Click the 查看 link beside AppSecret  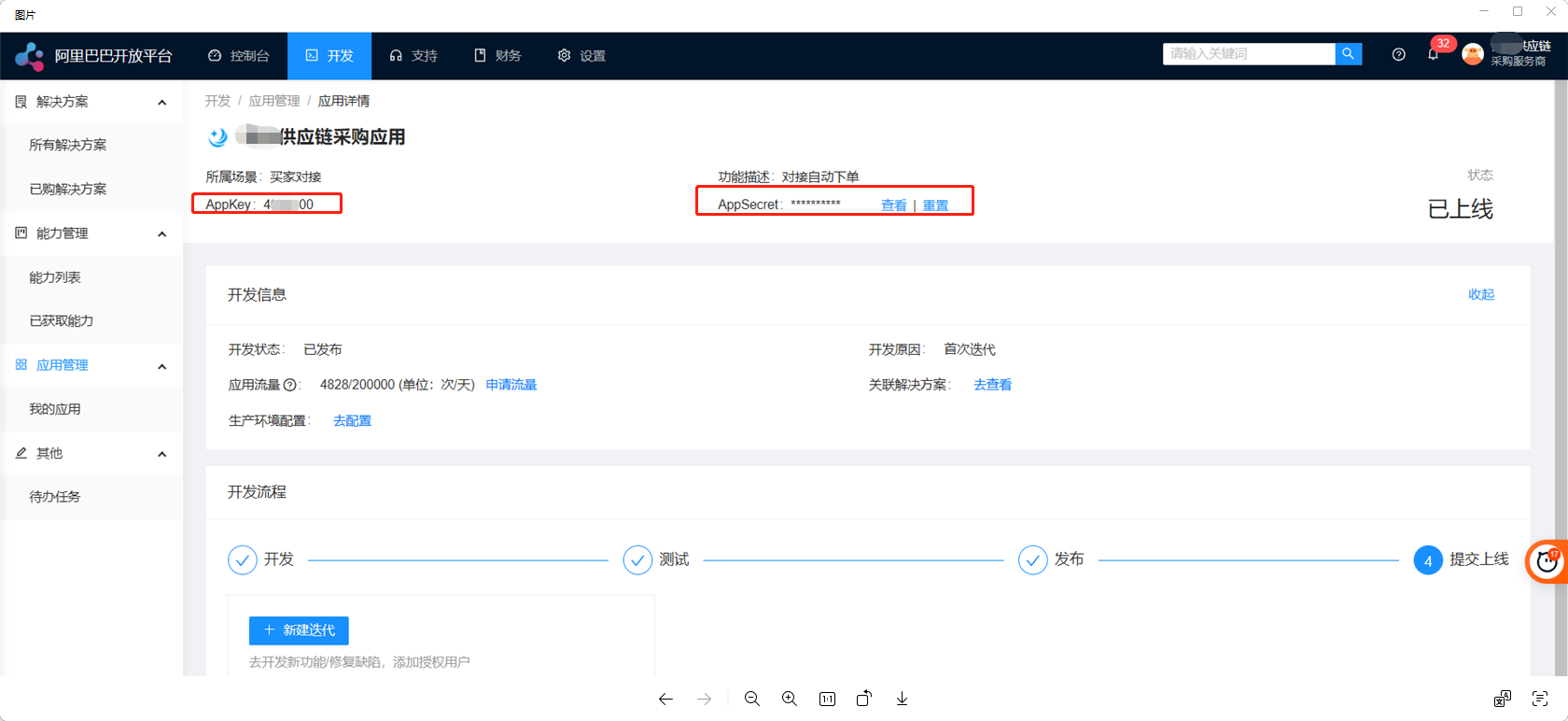click(x=893, y=205)
